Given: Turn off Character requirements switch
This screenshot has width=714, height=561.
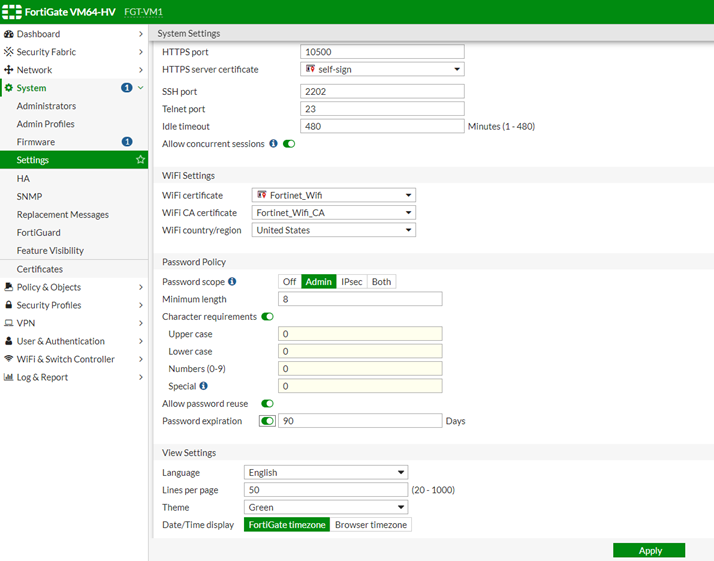Looking at the screenshot, I should tap(267, 317).
